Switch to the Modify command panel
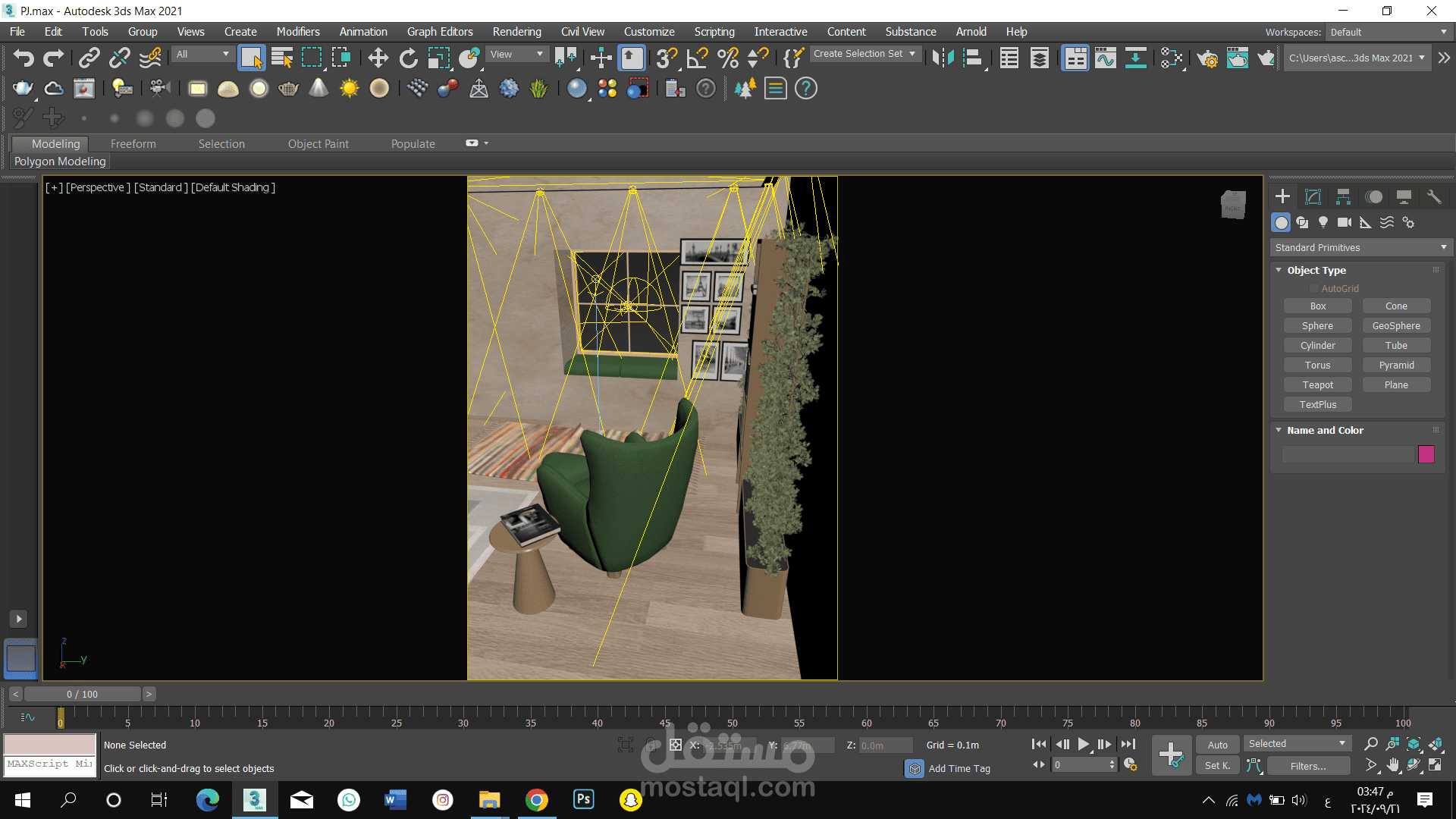Image resolution: width=1456 pixels, height=819 pixels. [x=1313, y=197]
